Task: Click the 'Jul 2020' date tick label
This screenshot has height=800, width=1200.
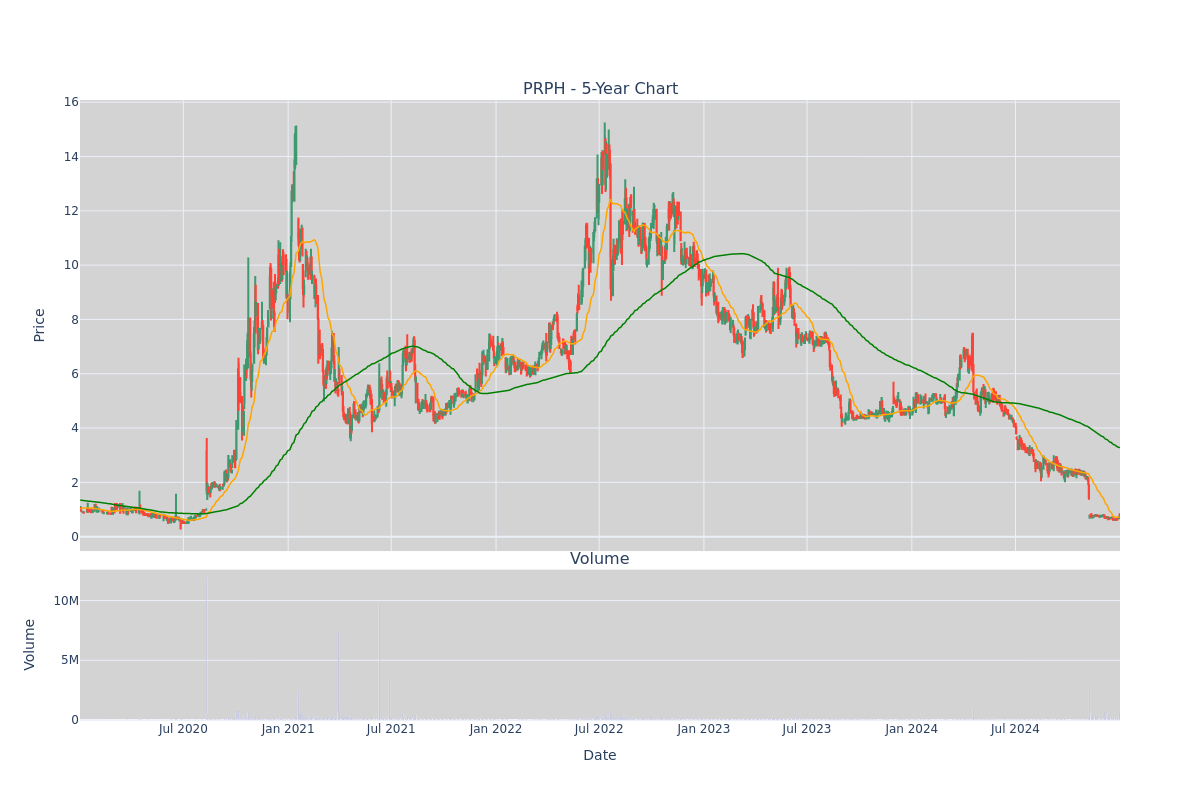Action: [183, 729]
